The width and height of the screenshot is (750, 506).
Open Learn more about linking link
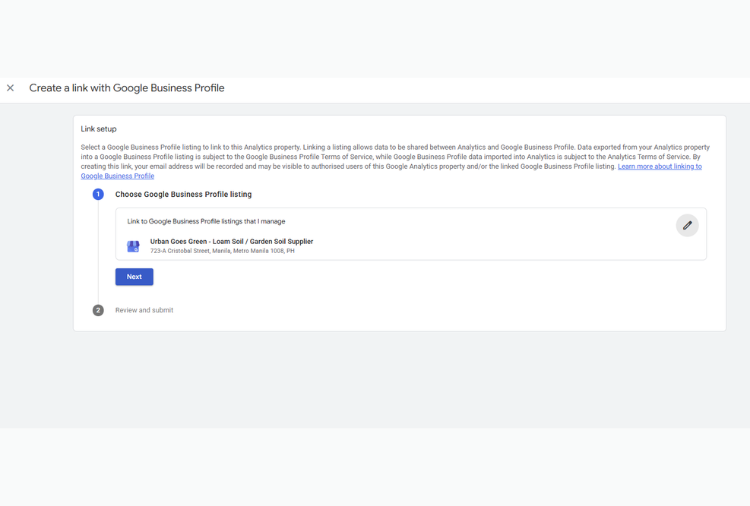[660, 166]
